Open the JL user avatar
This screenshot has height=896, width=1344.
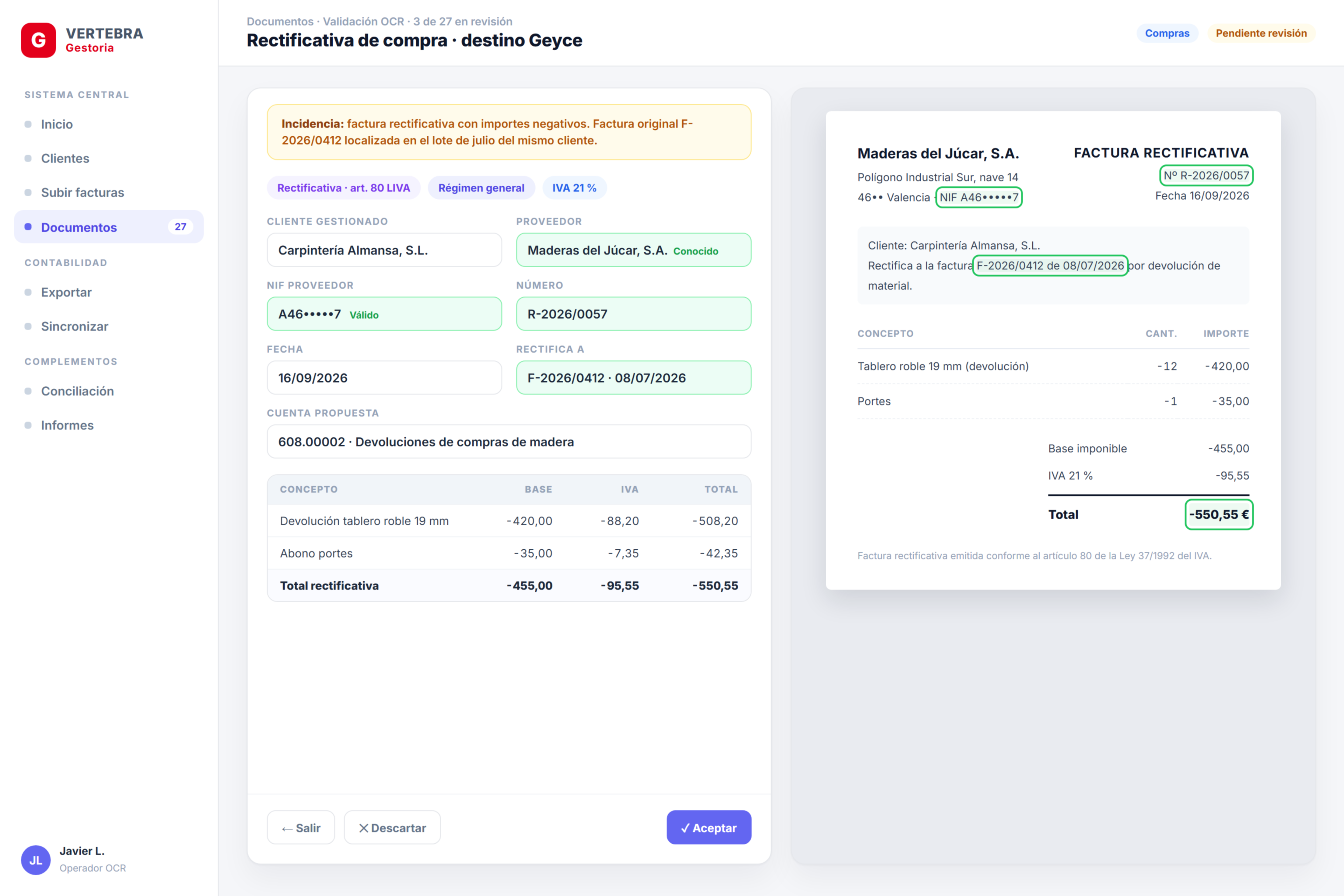click(x=35, y=860)
